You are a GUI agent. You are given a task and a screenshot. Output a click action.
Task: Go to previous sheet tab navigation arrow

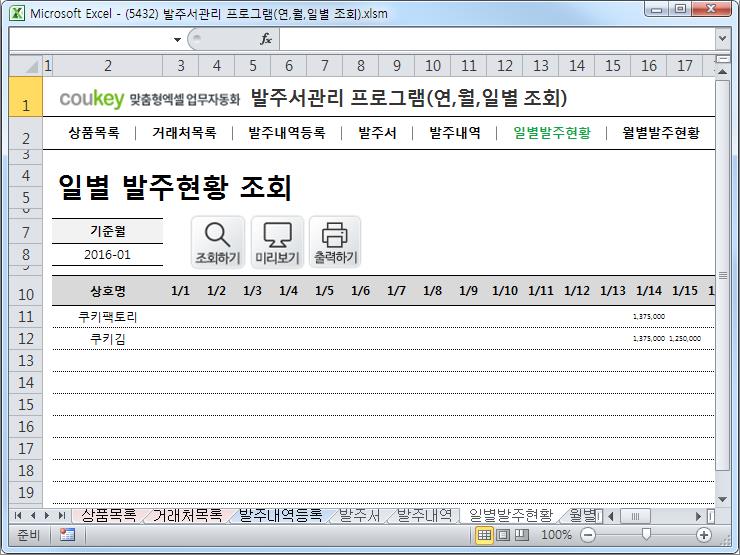33,515
